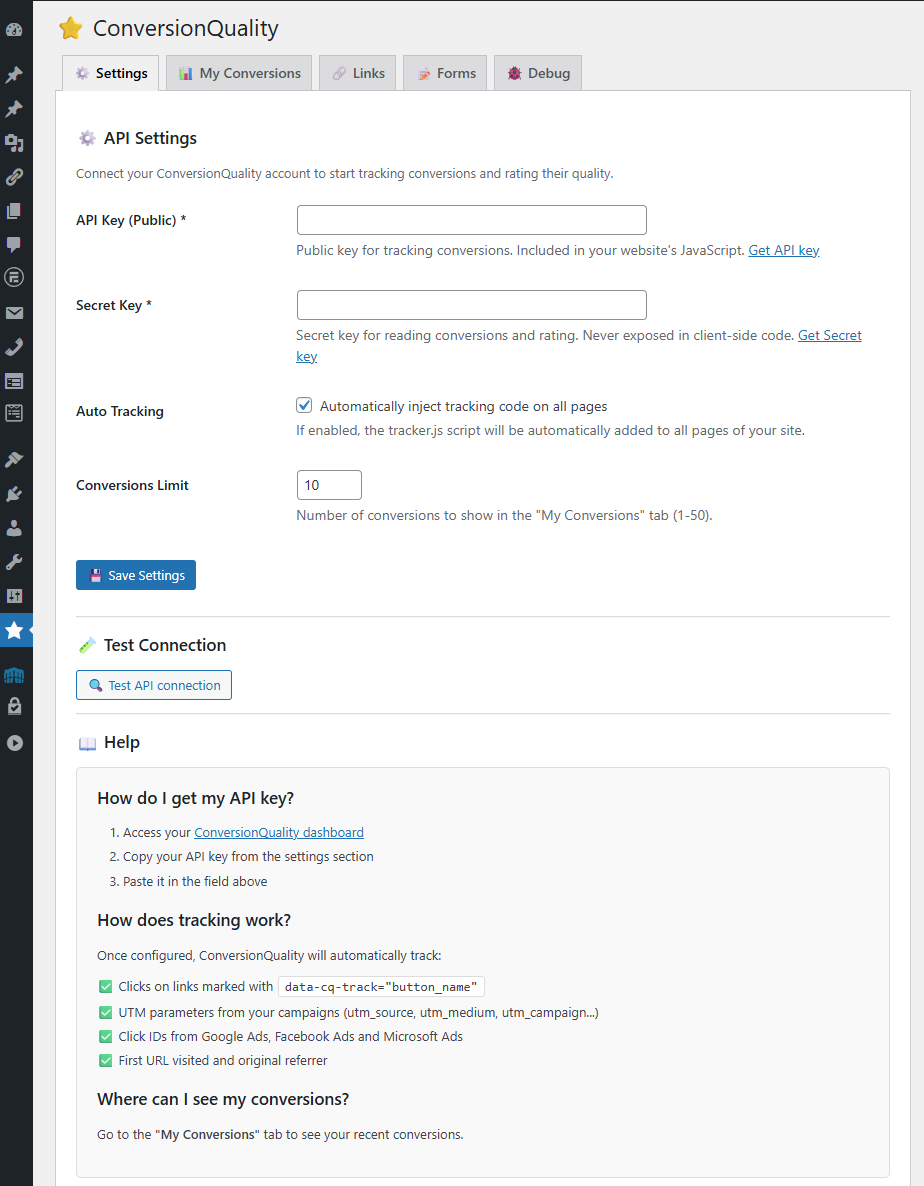Click the Test API connection button
Image resolution: width=924 pixels, height=1186 pixels.
click(x=154, y=685)
